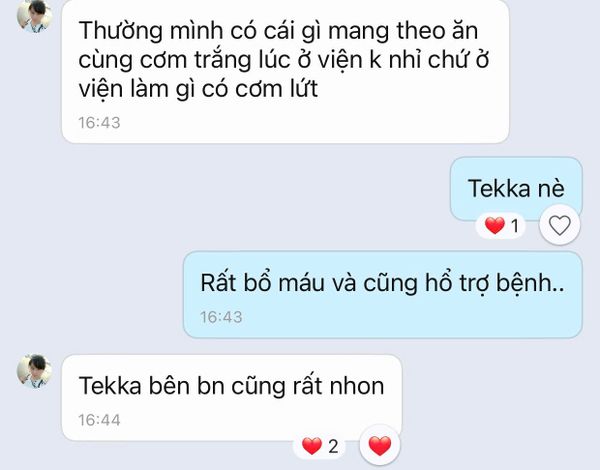Viewport: 600px width, 470px height.
Task: Click the 16:43 timestamp in the blue bubble
Action: (221, 317)
